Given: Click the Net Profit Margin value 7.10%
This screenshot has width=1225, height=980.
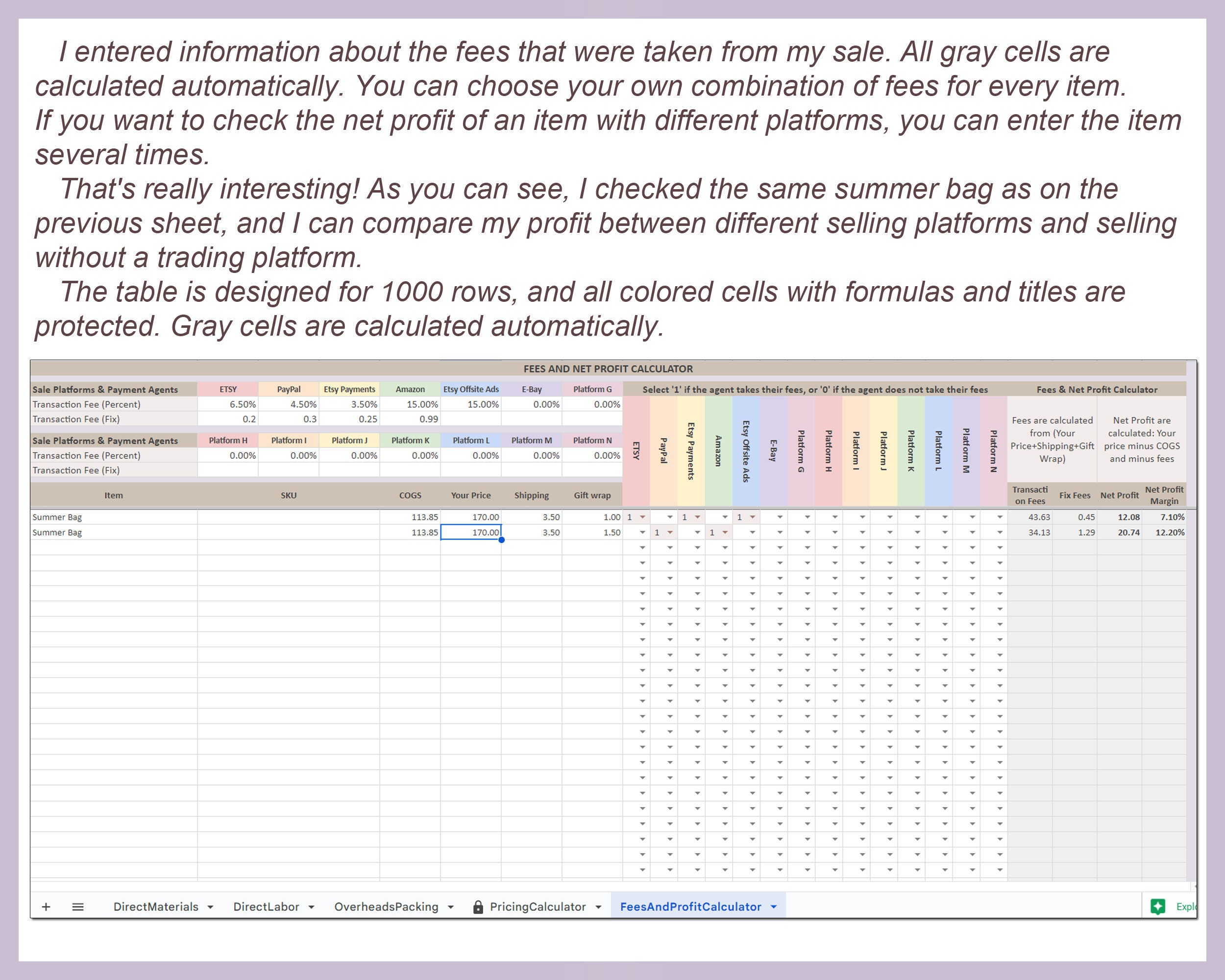Looking at the screenshot, I should pos(1164,517).
